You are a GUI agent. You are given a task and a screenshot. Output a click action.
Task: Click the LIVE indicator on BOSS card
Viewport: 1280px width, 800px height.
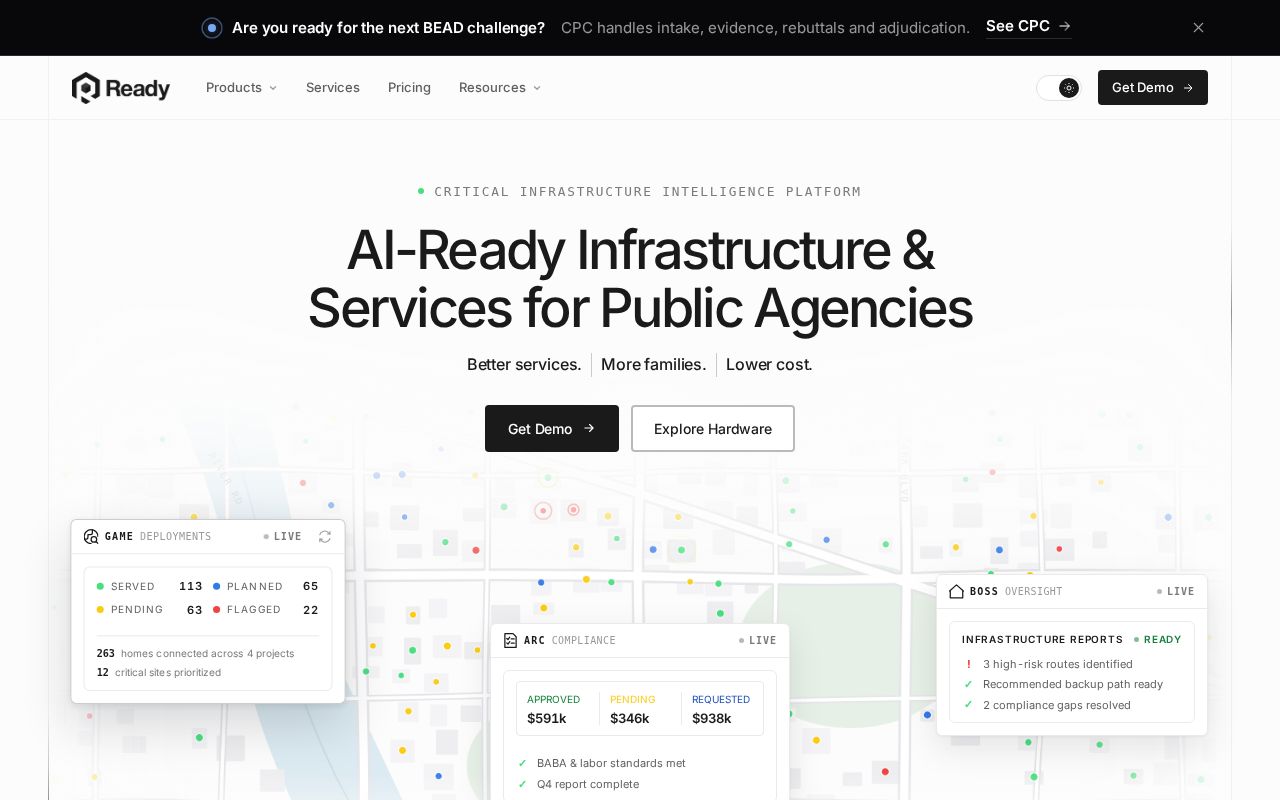(1176, 592)
